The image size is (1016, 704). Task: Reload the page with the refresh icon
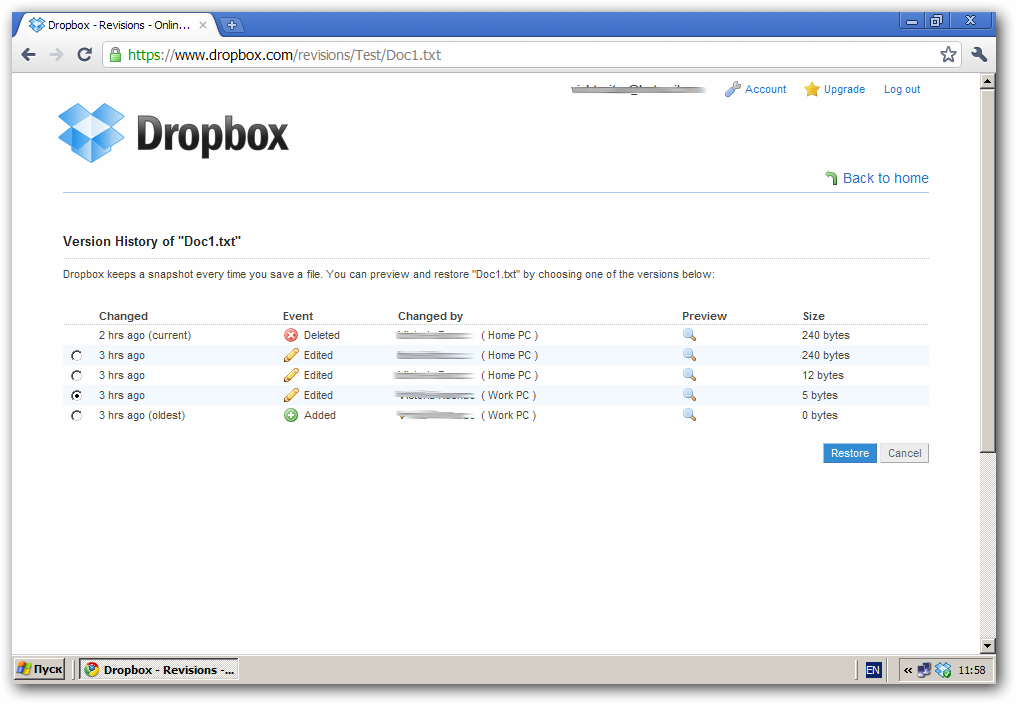(84, 55)
